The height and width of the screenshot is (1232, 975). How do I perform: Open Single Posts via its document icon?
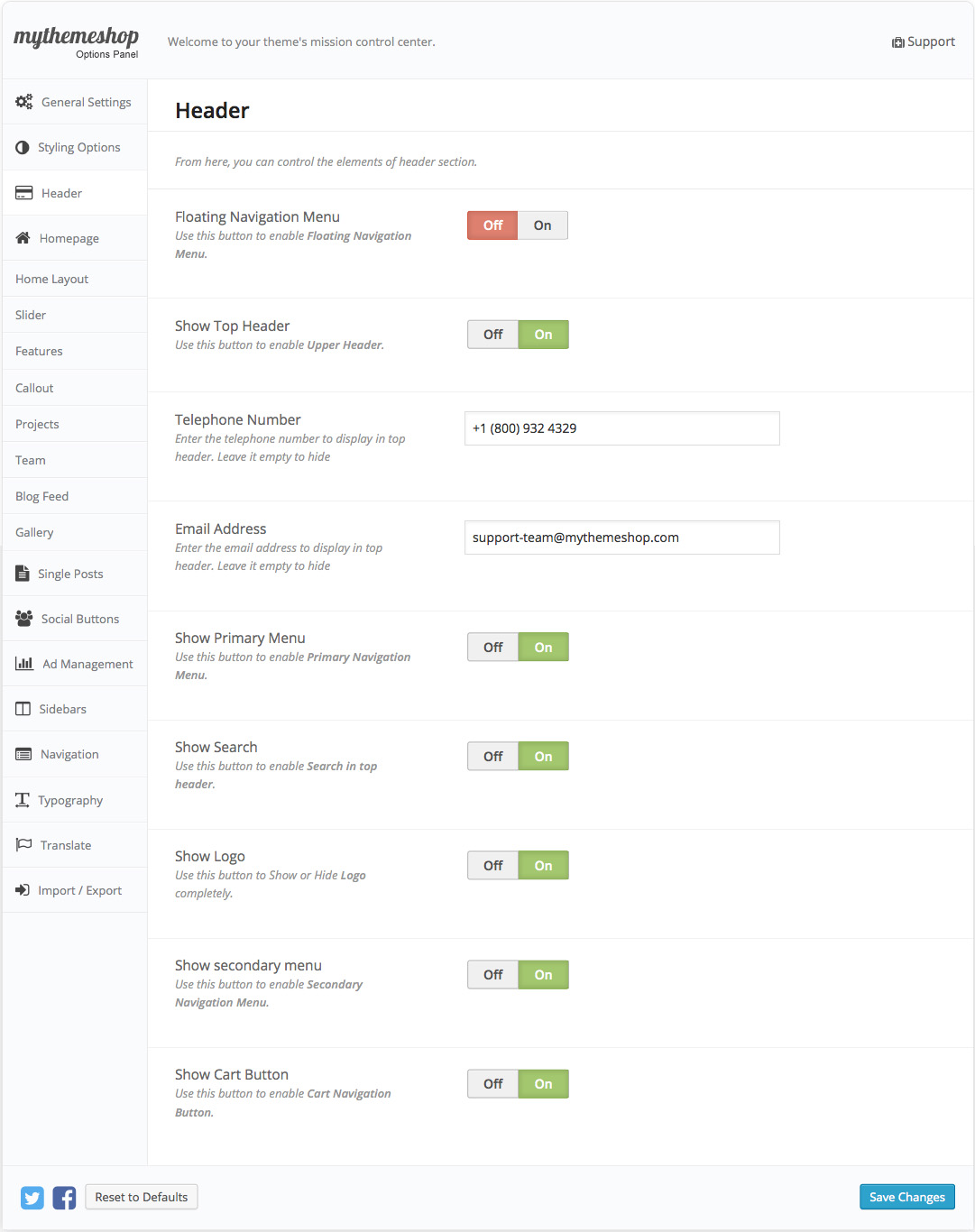(23, 573)
